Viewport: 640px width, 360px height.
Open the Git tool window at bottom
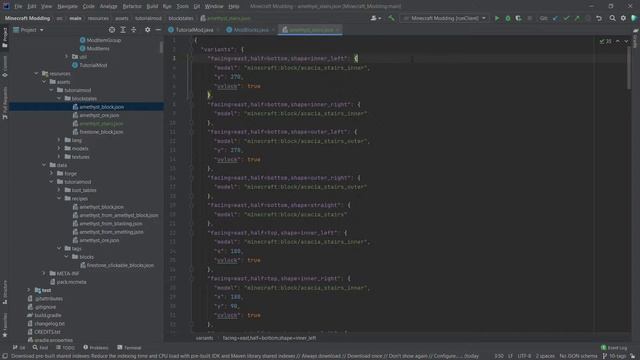pyautogui.click(x=19, y=348)
